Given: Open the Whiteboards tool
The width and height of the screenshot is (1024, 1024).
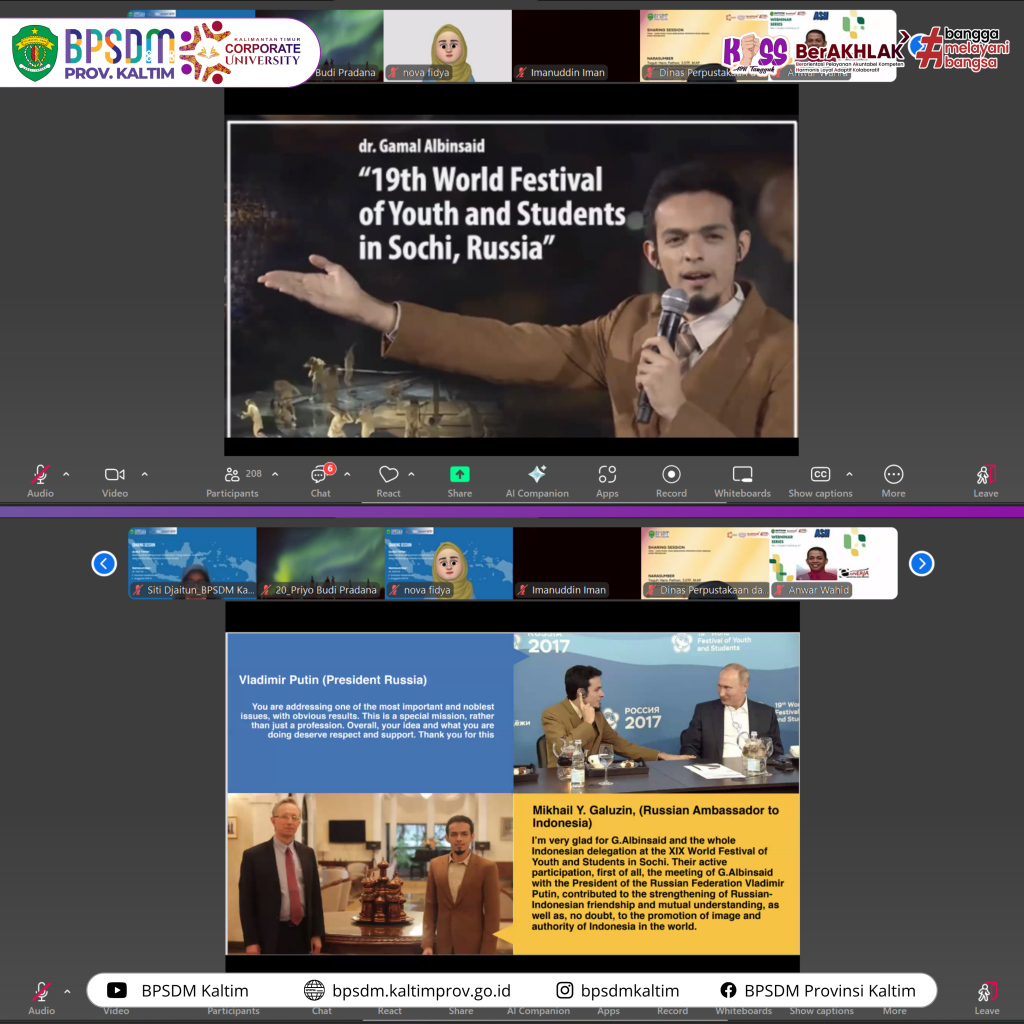Looking at the screenshot, I should (743, 481).
